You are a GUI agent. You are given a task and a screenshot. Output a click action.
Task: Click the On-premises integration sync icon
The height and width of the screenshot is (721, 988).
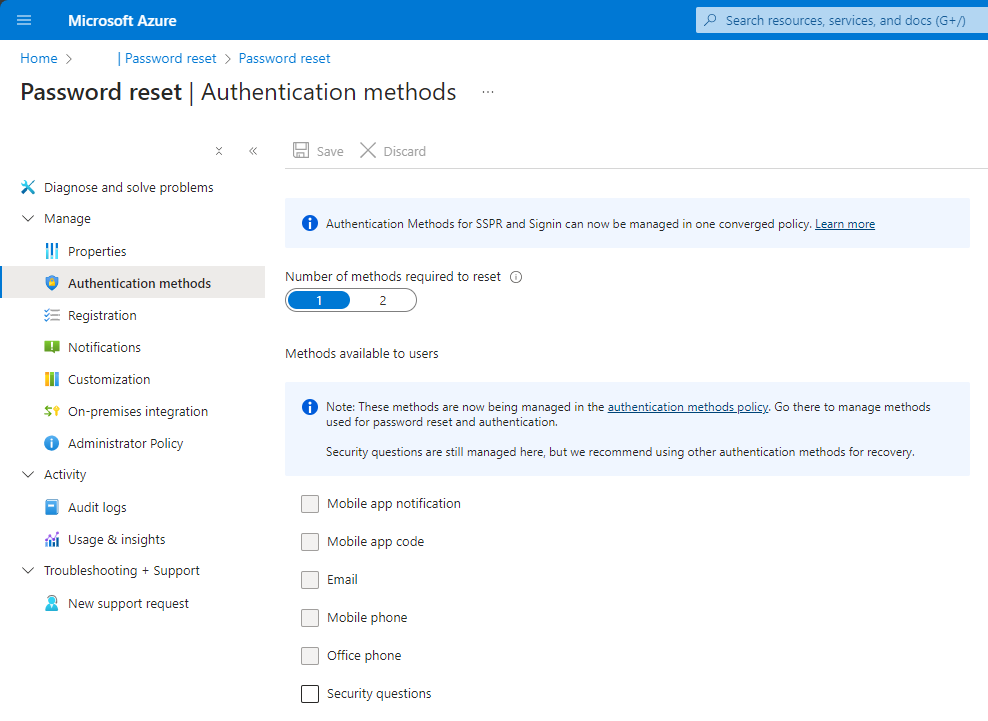[52, 412]
